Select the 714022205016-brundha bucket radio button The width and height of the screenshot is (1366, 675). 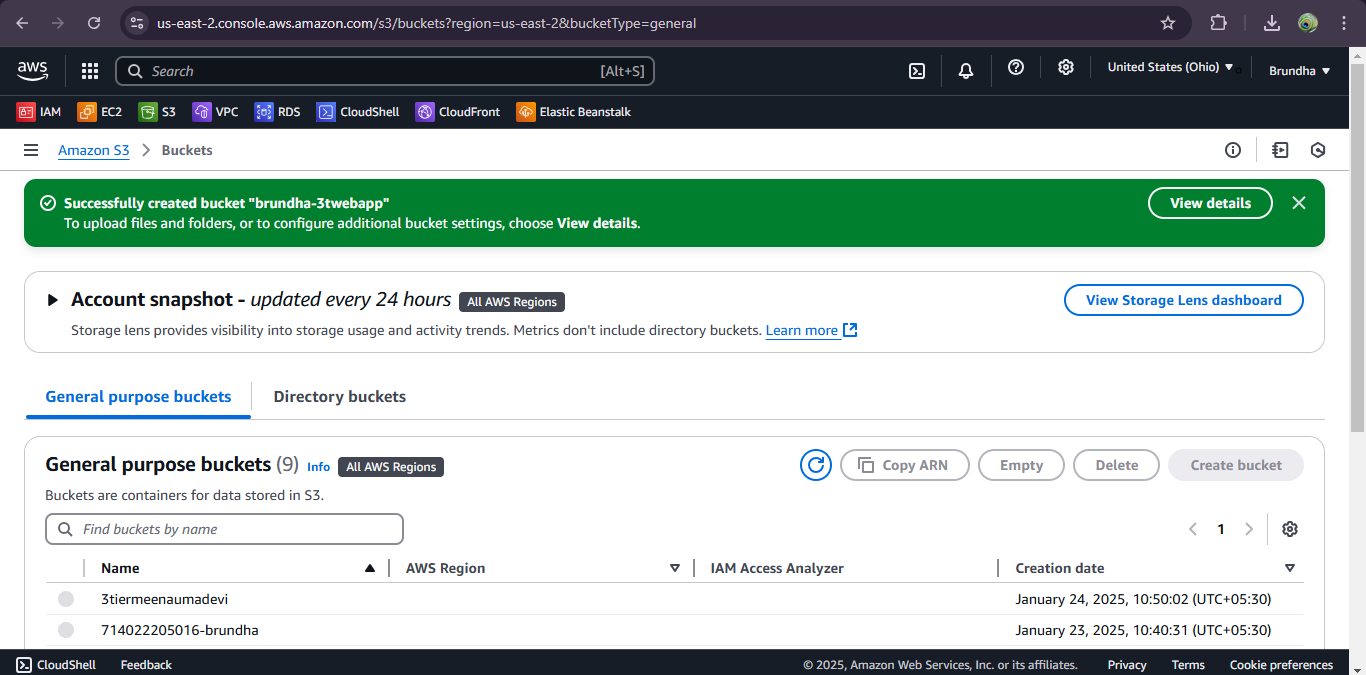pos(66,630)
